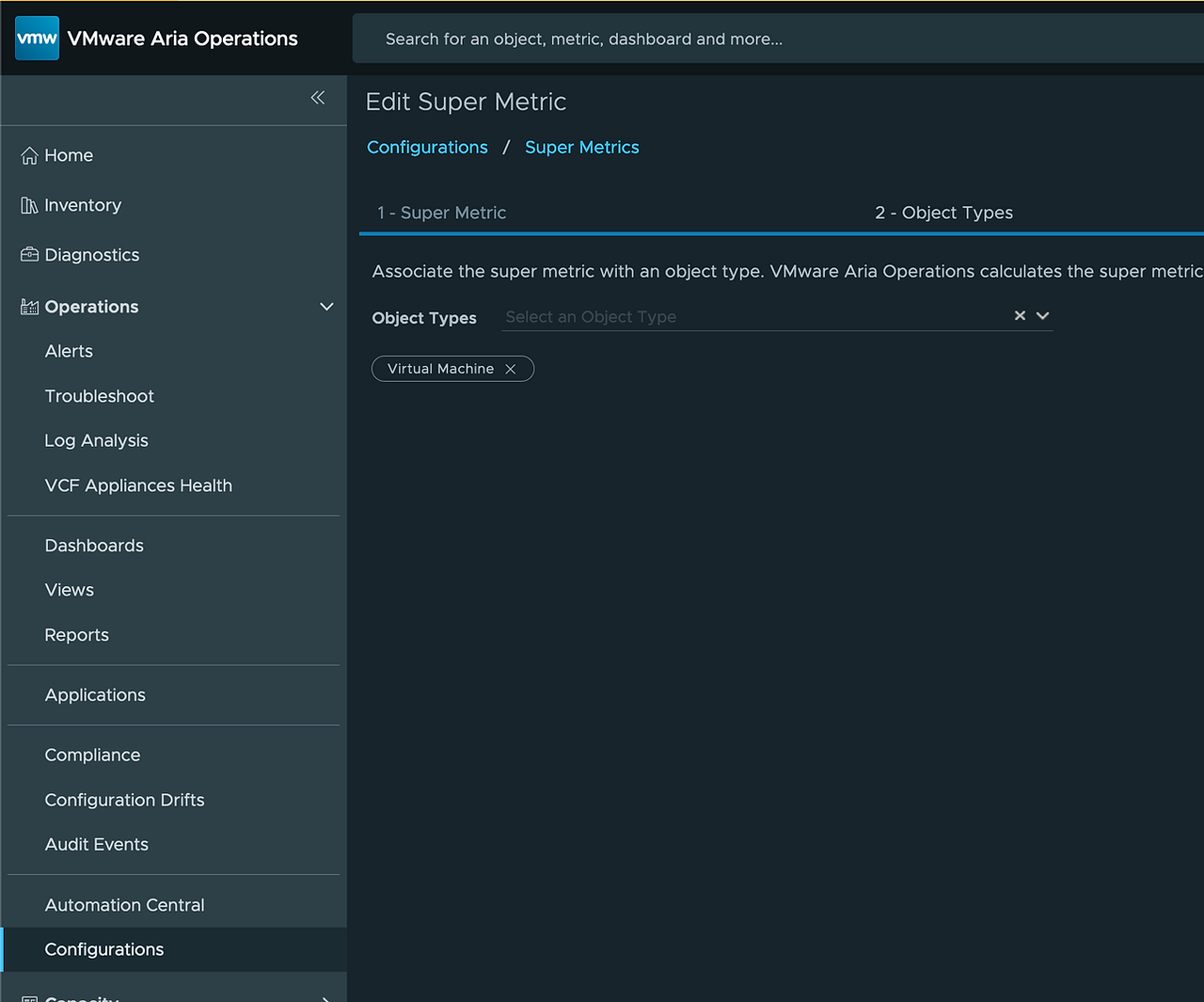
Task: Open the Inventory section
Action: point(83,205)
